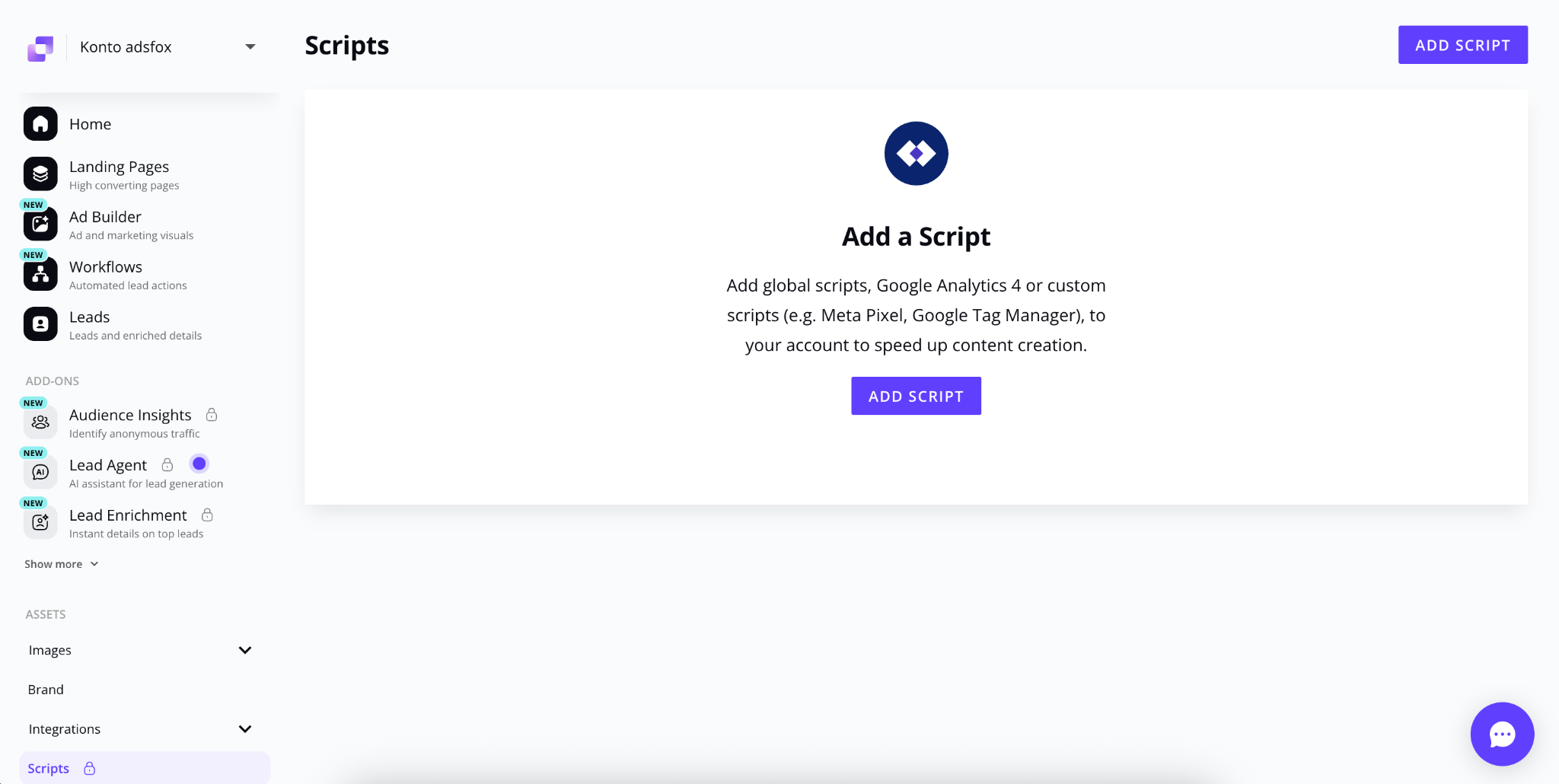
Task: Expand the Images section
Action: (245, 650)
